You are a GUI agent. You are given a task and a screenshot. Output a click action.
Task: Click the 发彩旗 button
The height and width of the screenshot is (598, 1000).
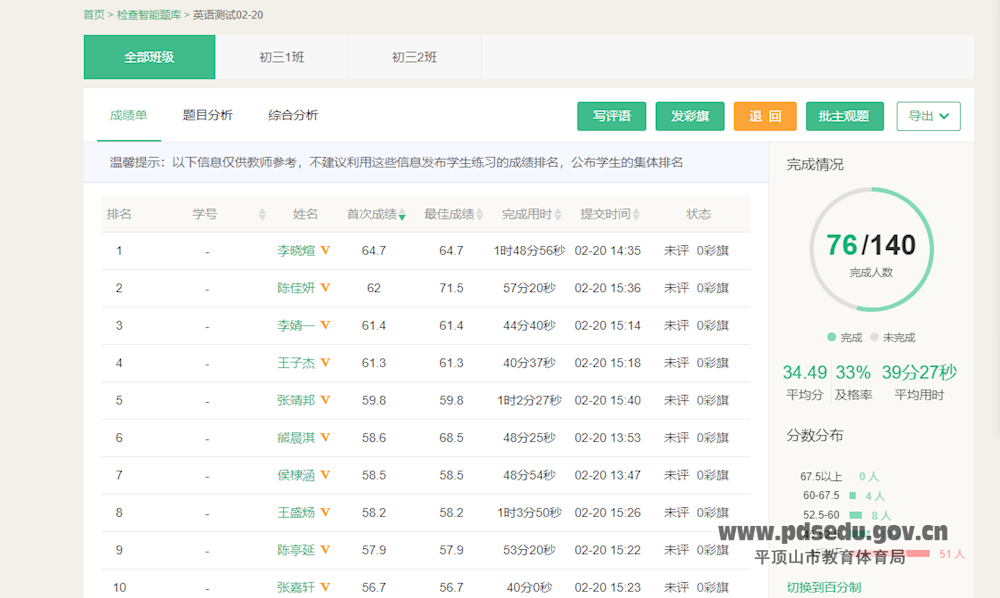coord(690,116)
